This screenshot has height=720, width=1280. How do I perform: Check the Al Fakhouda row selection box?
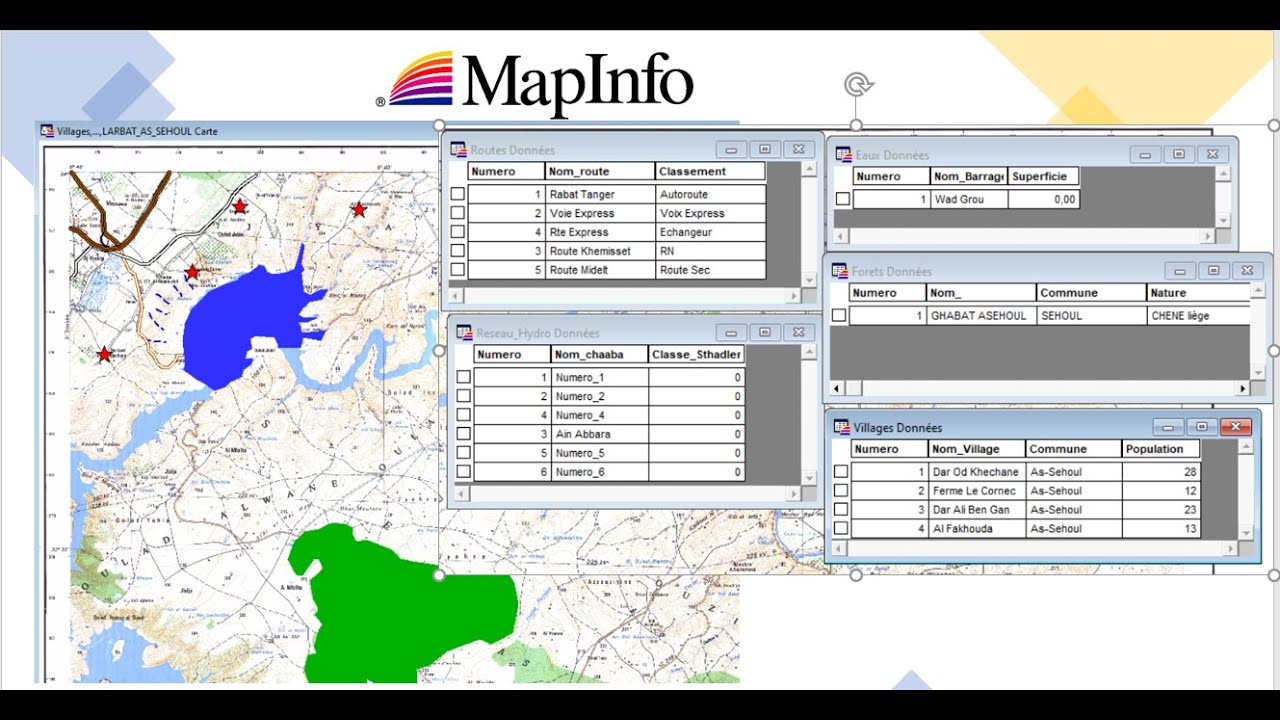click(841, 529)
